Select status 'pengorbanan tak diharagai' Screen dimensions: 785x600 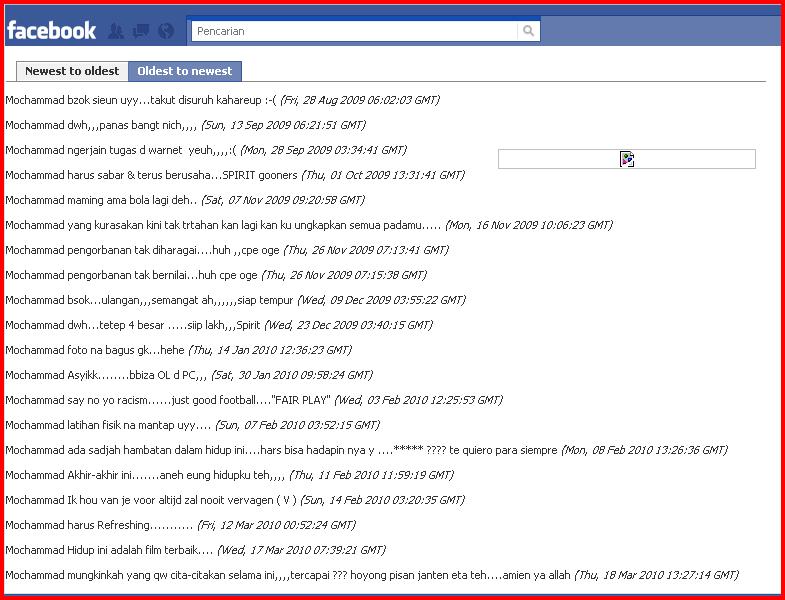[142, 250]
